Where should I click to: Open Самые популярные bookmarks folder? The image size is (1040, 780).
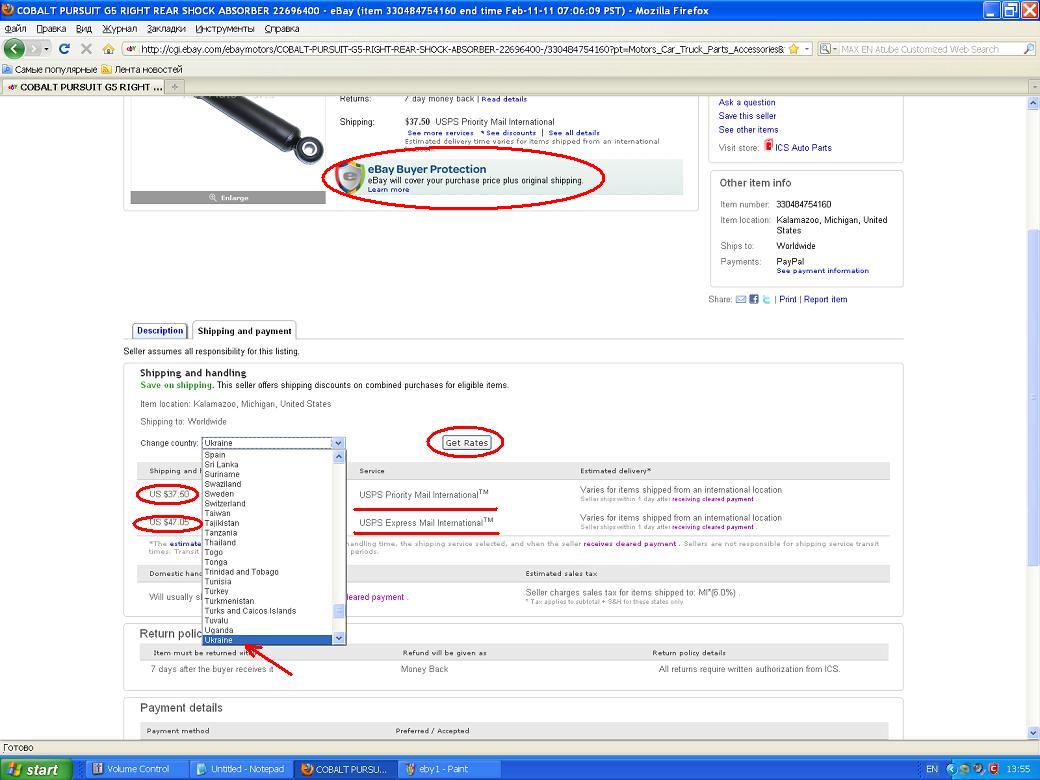tap(50, 69)
